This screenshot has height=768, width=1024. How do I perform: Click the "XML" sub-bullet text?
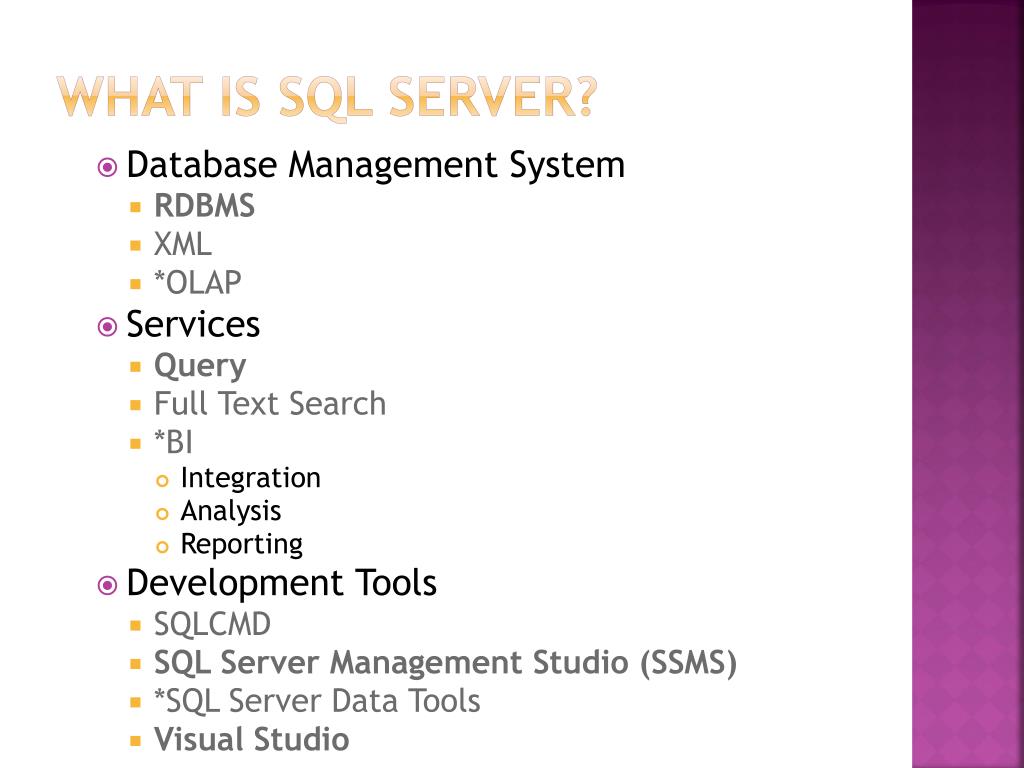[x=183, y=245]
